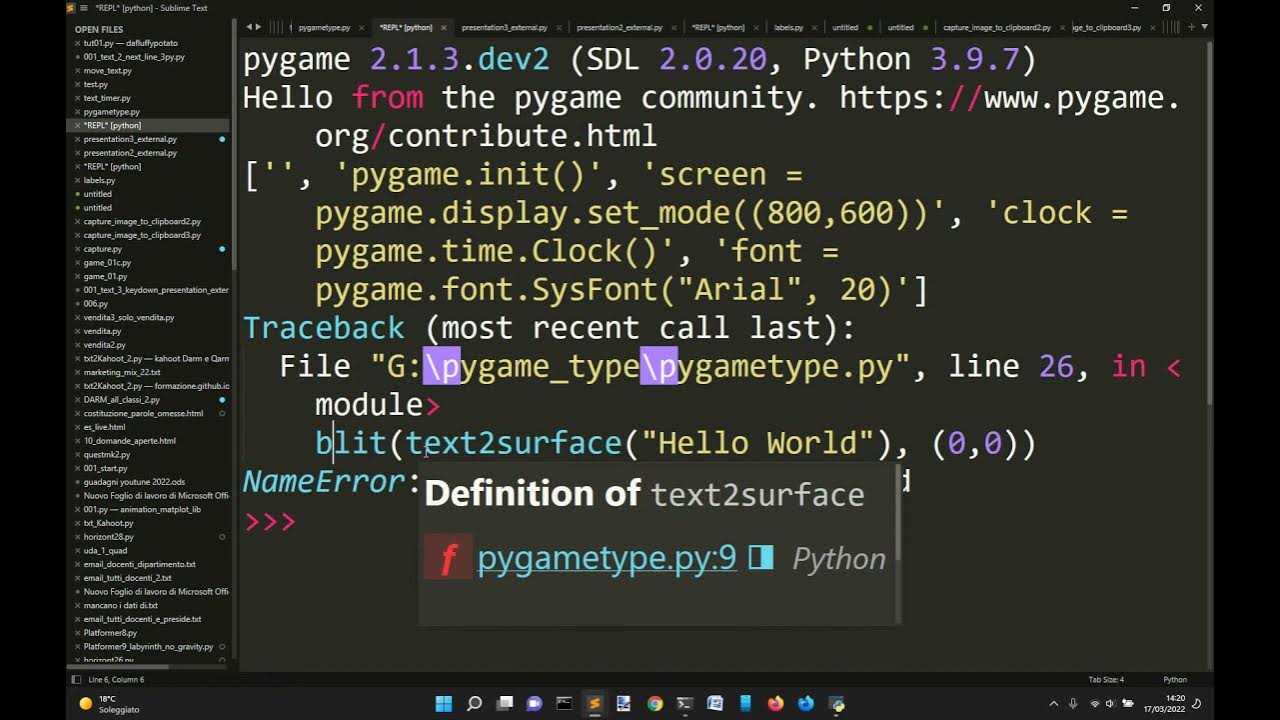Switch to the presentation3_external.py tab
The height and width of the screenshot is (720, 1280).
(502, 27)
